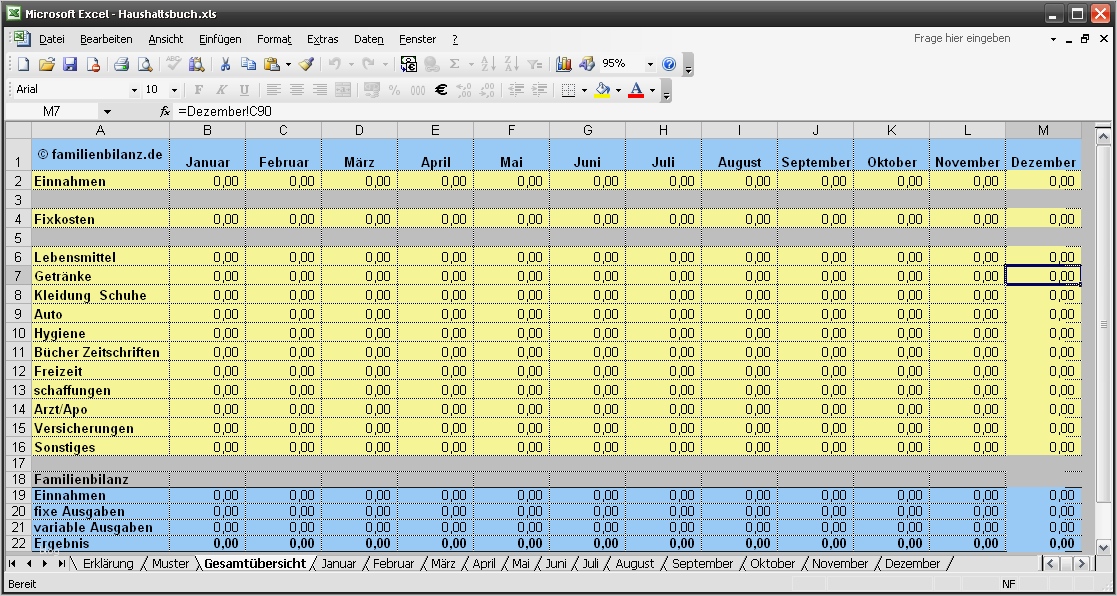Click the Euro currency format icon
1117x596 pixels.
tap(440, 90)
